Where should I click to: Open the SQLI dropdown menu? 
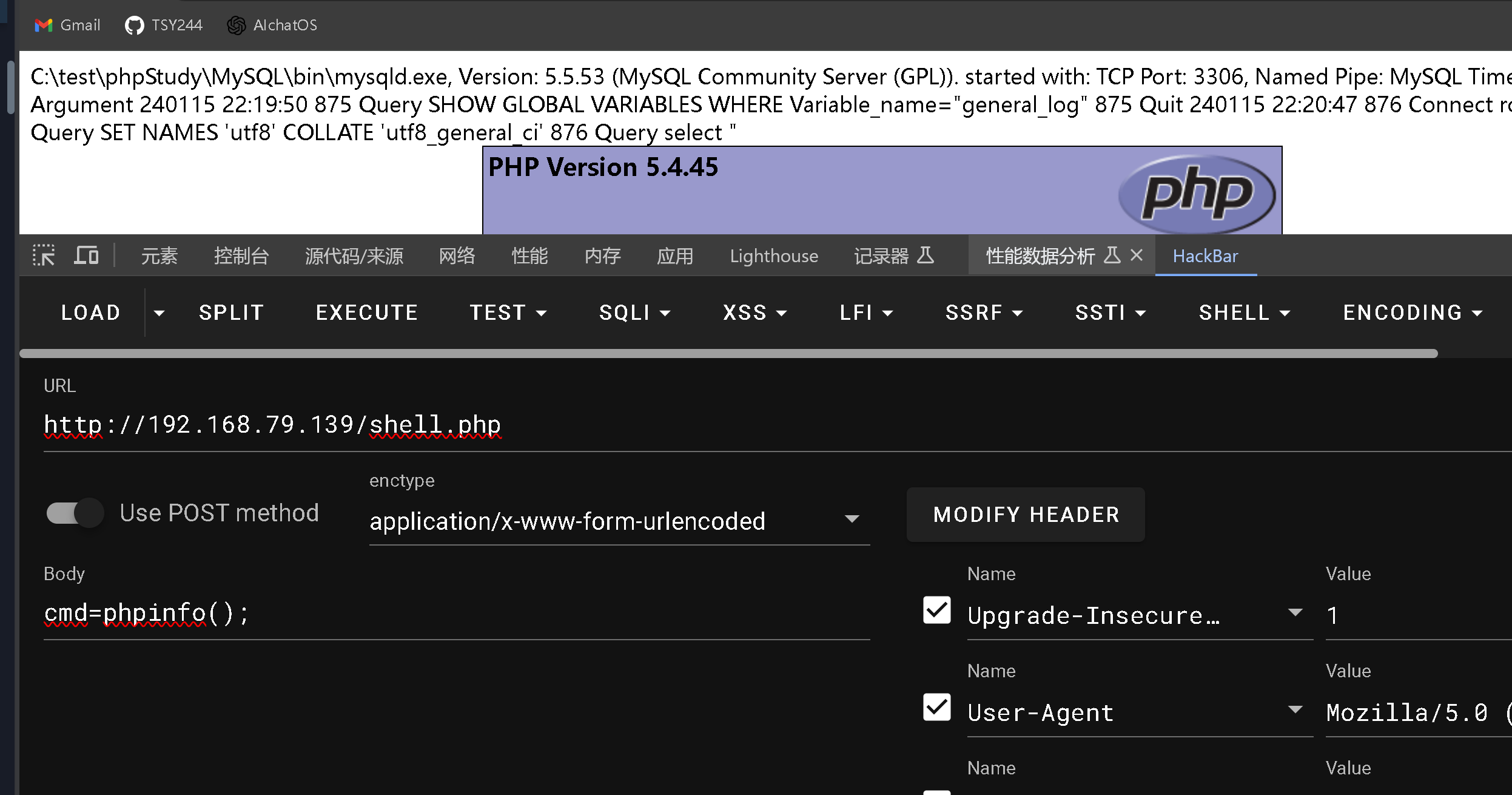pos(634,313)
